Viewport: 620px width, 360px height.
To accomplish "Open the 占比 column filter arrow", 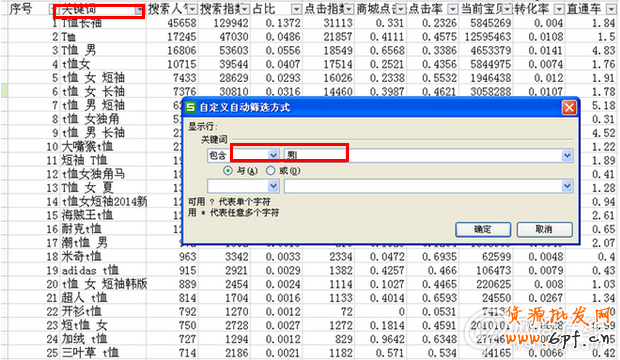I will coord(296,9).
